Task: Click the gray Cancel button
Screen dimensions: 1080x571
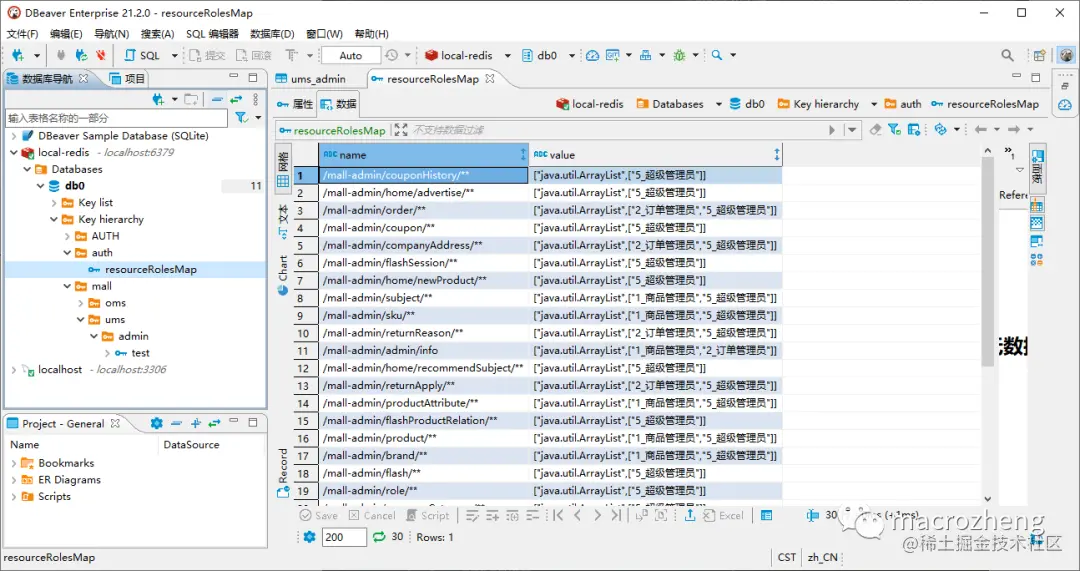Action: pos(372,515)
